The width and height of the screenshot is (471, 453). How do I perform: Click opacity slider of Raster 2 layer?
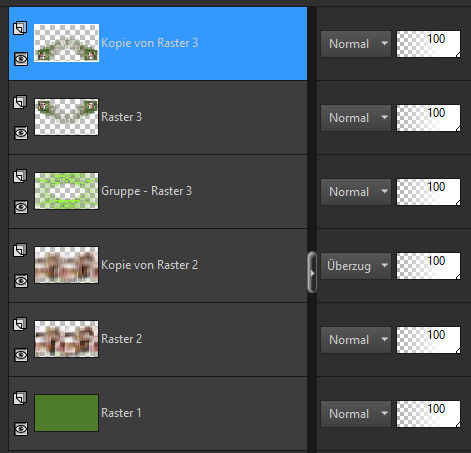428,340
